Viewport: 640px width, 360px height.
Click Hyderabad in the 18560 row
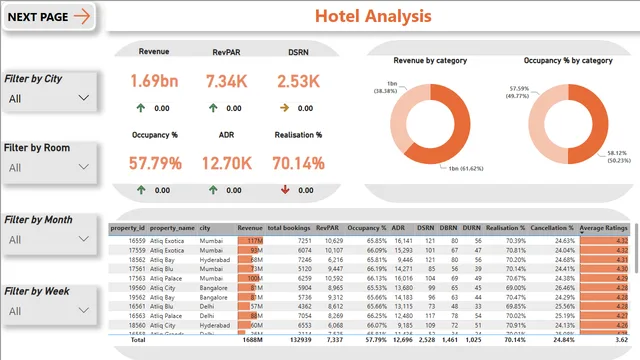(215, 325)
